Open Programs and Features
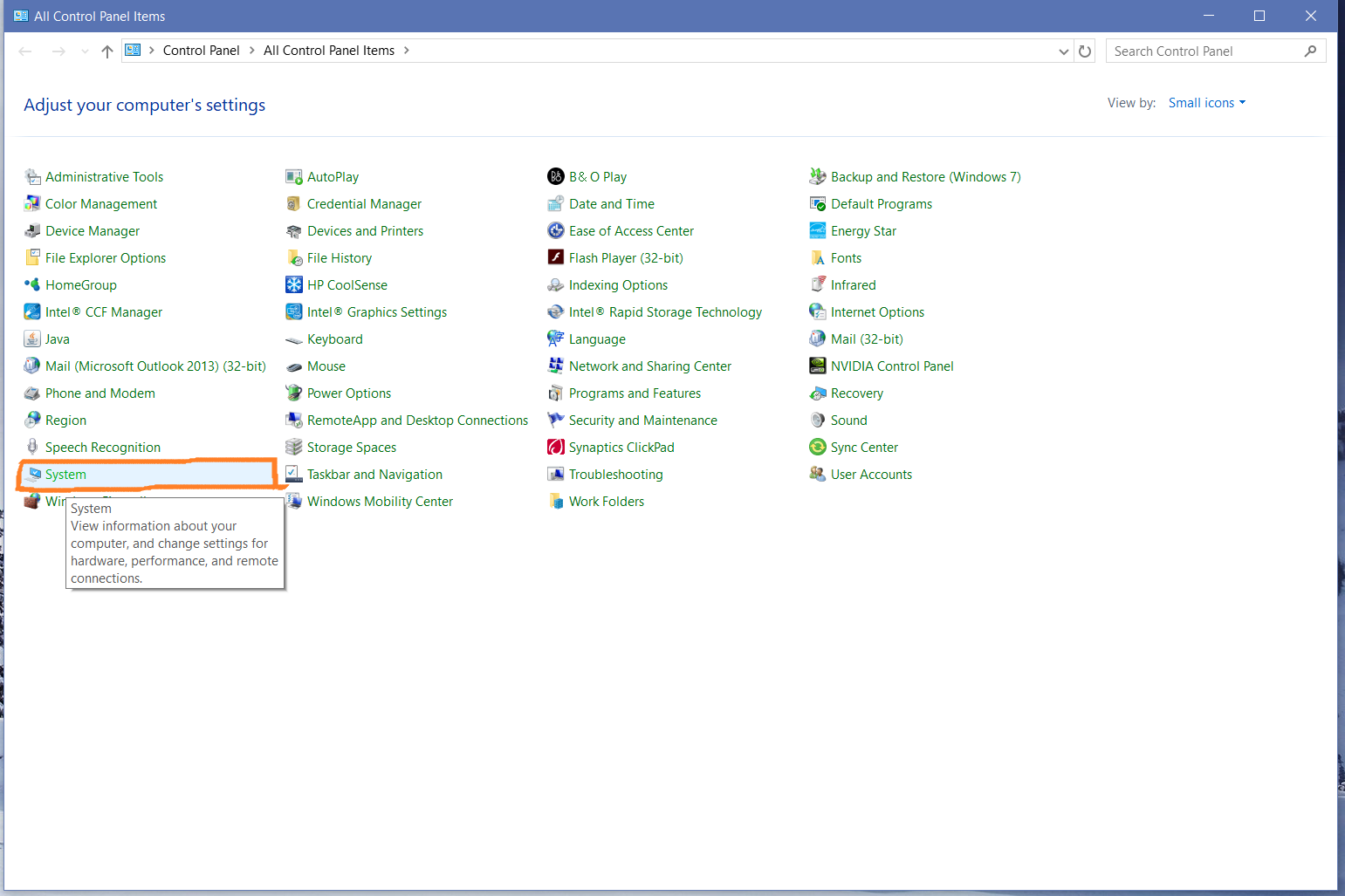 click(x=635, y=393)
